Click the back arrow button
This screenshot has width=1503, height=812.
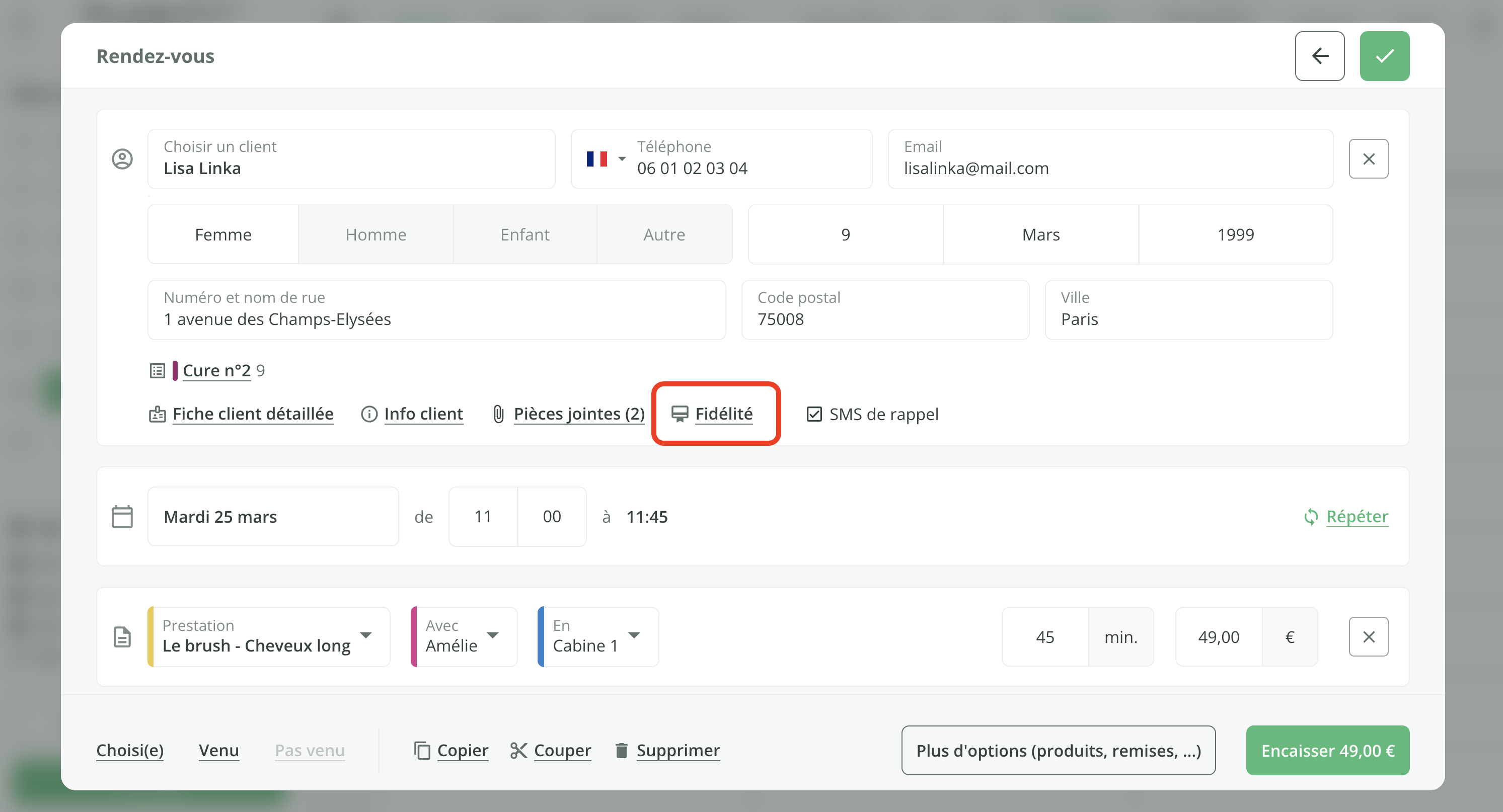(x=1319, y=56)
